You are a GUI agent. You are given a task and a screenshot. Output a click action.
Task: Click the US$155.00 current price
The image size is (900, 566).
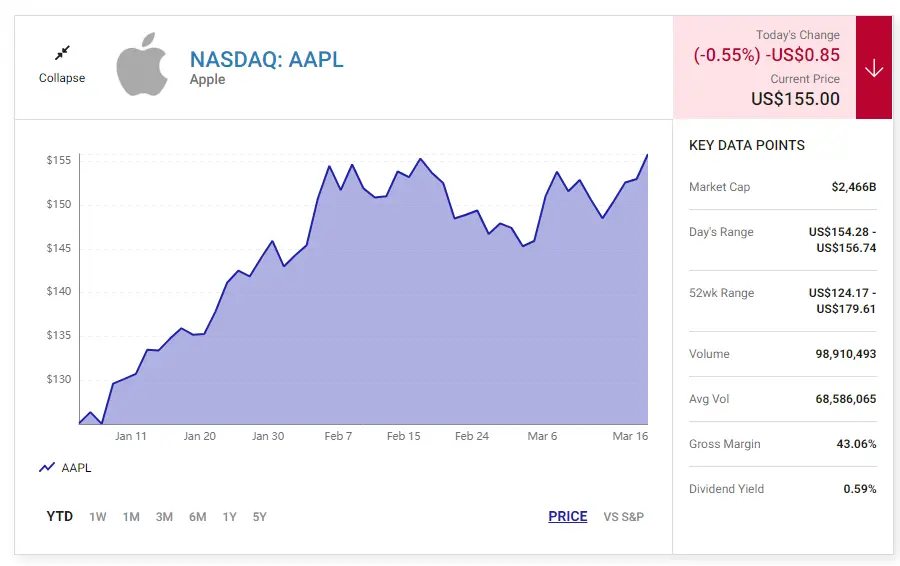point(795,99)
